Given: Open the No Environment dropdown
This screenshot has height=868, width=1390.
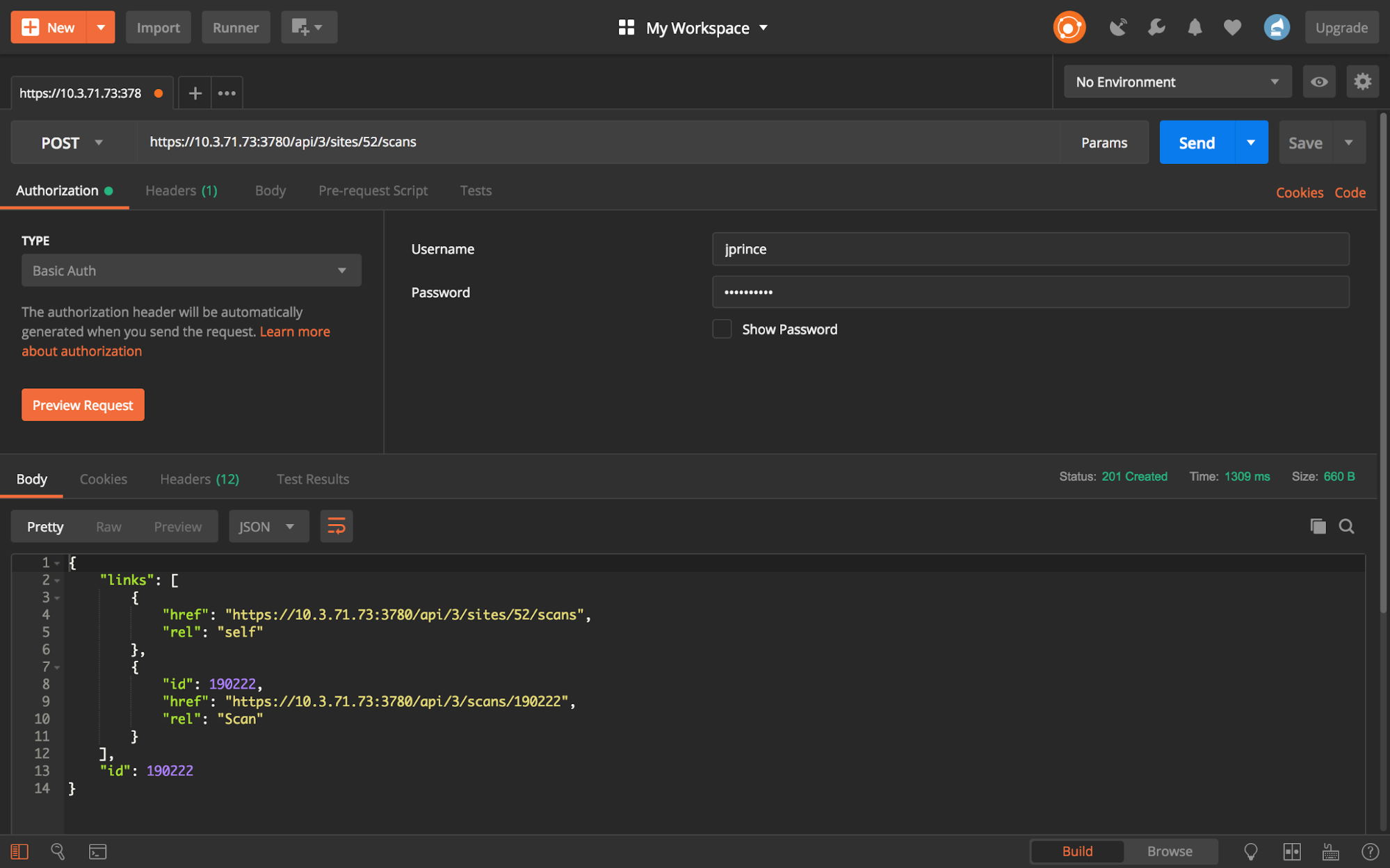Looking at the screenshot, I should pos(1177,82).
